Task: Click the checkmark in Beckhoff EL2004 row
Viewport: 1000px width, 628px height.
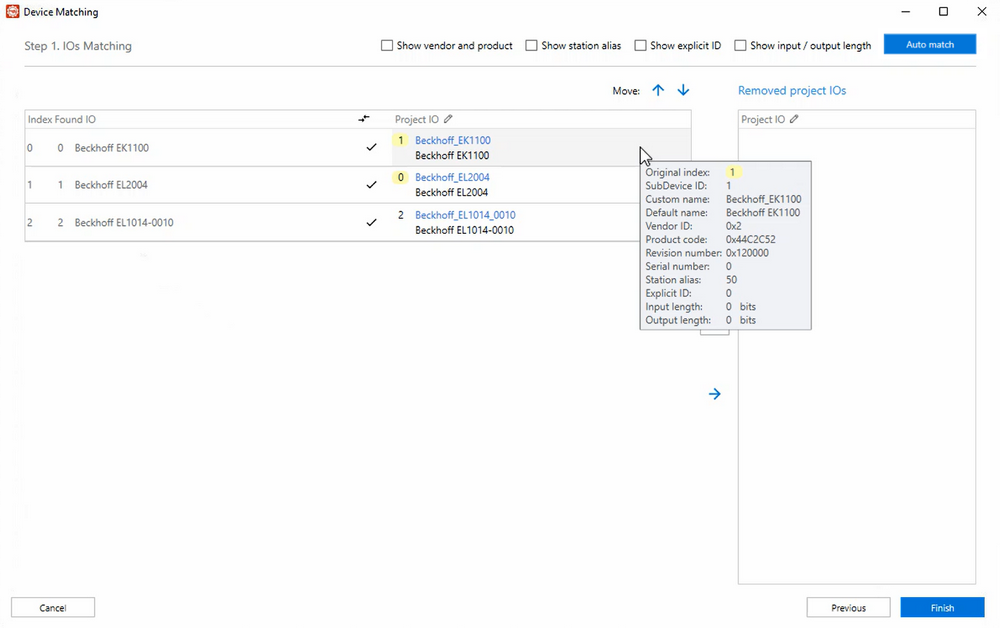Action: tap(372, 185)
